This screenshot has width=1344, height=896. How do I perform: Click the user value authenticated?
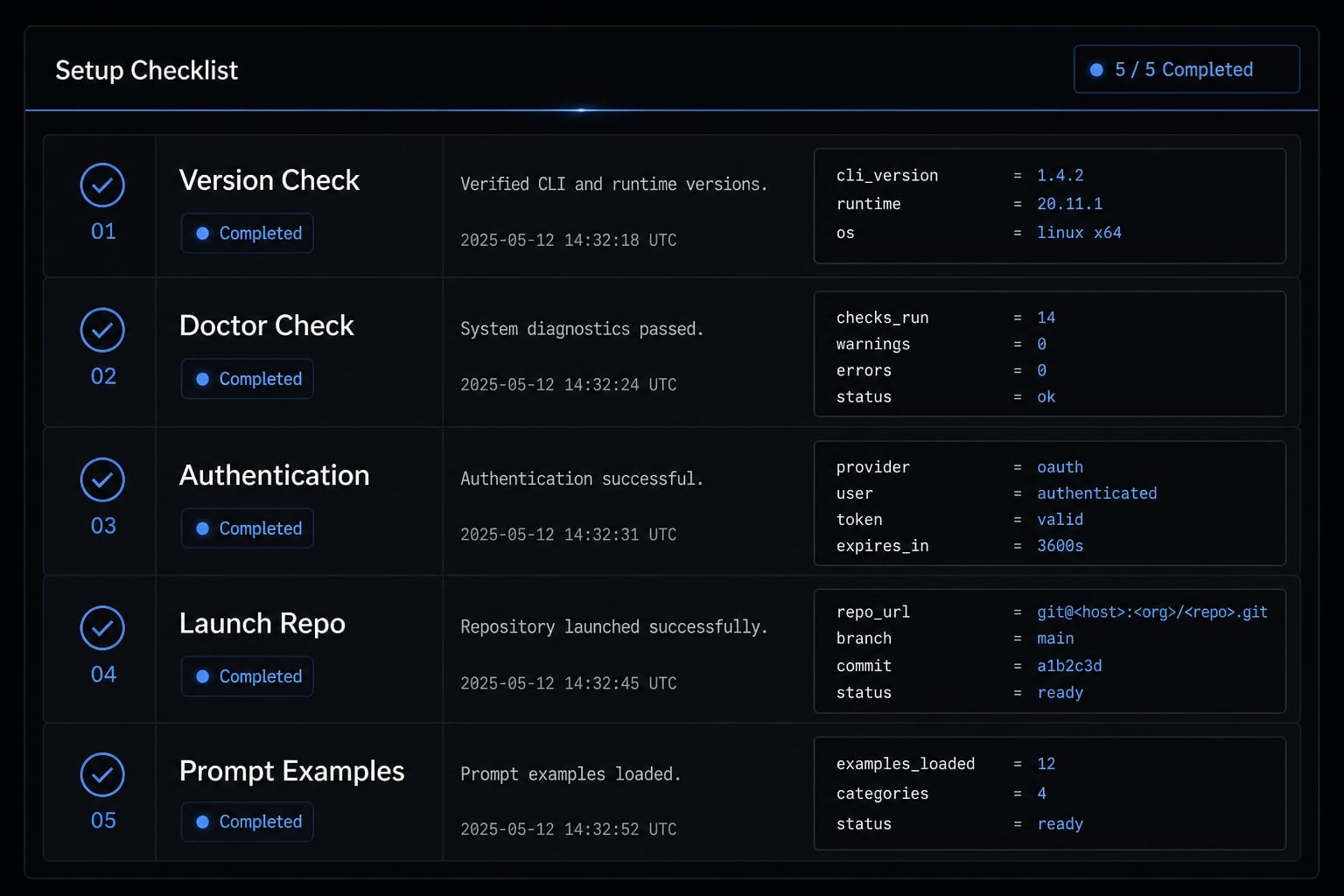click(x=1097, y=493)
